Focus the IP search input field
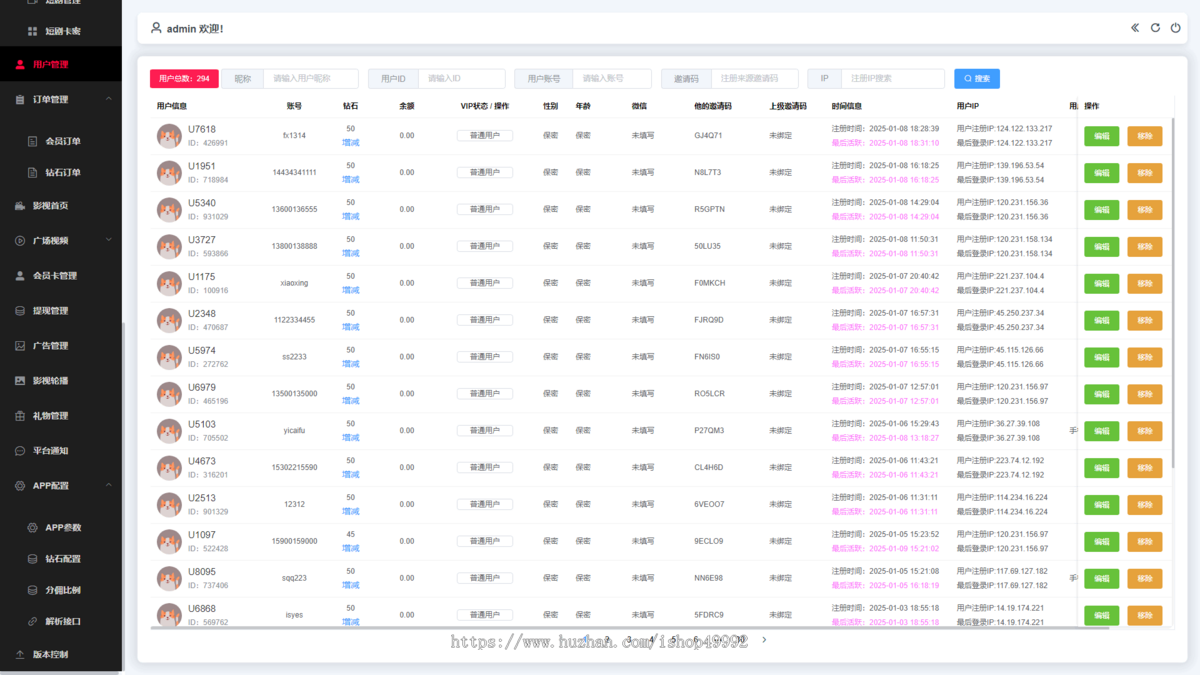 [x=893, y=79]
